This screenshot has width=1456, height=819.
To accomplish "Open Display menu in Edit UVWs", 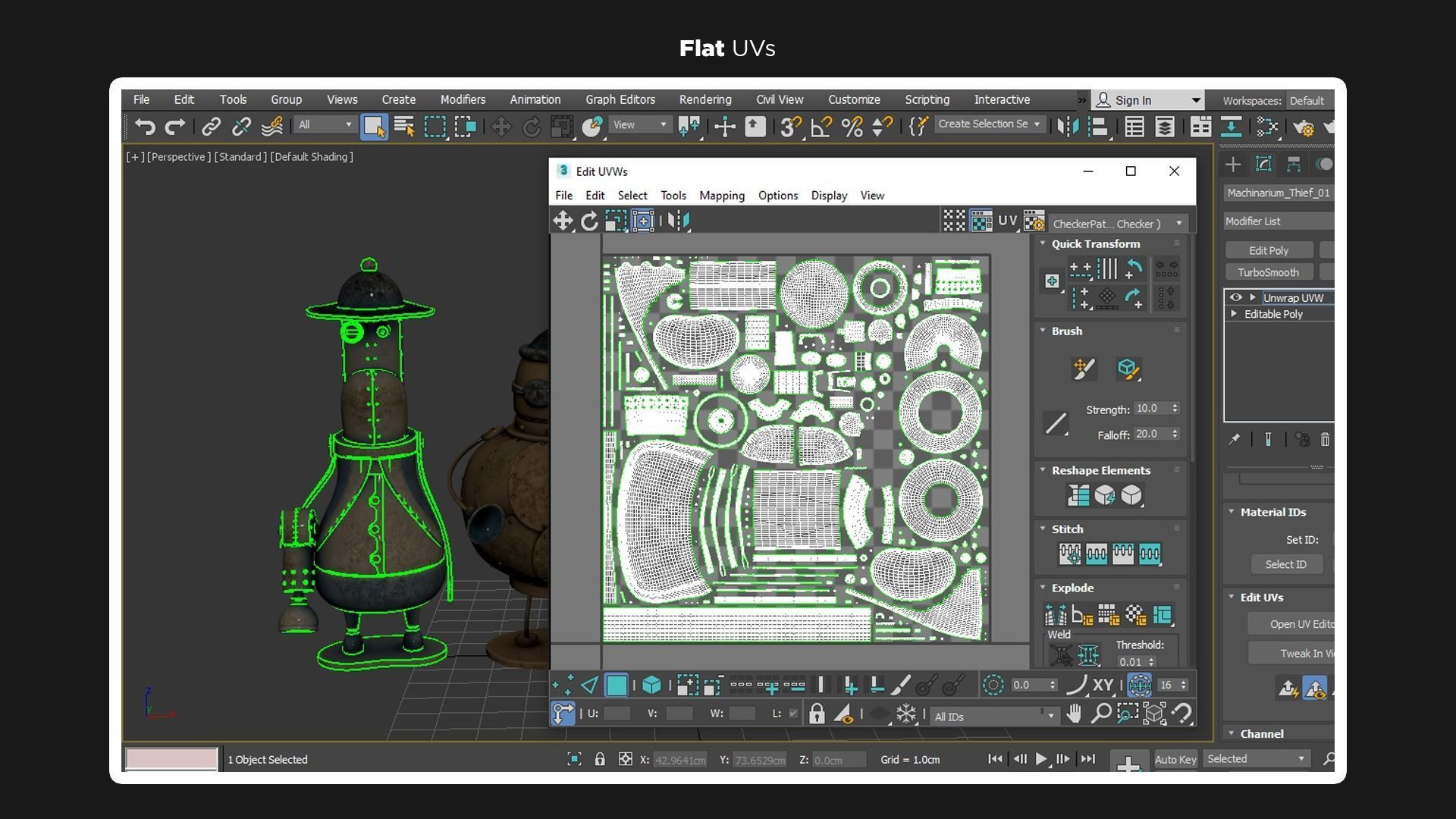I will pos(829,196).
